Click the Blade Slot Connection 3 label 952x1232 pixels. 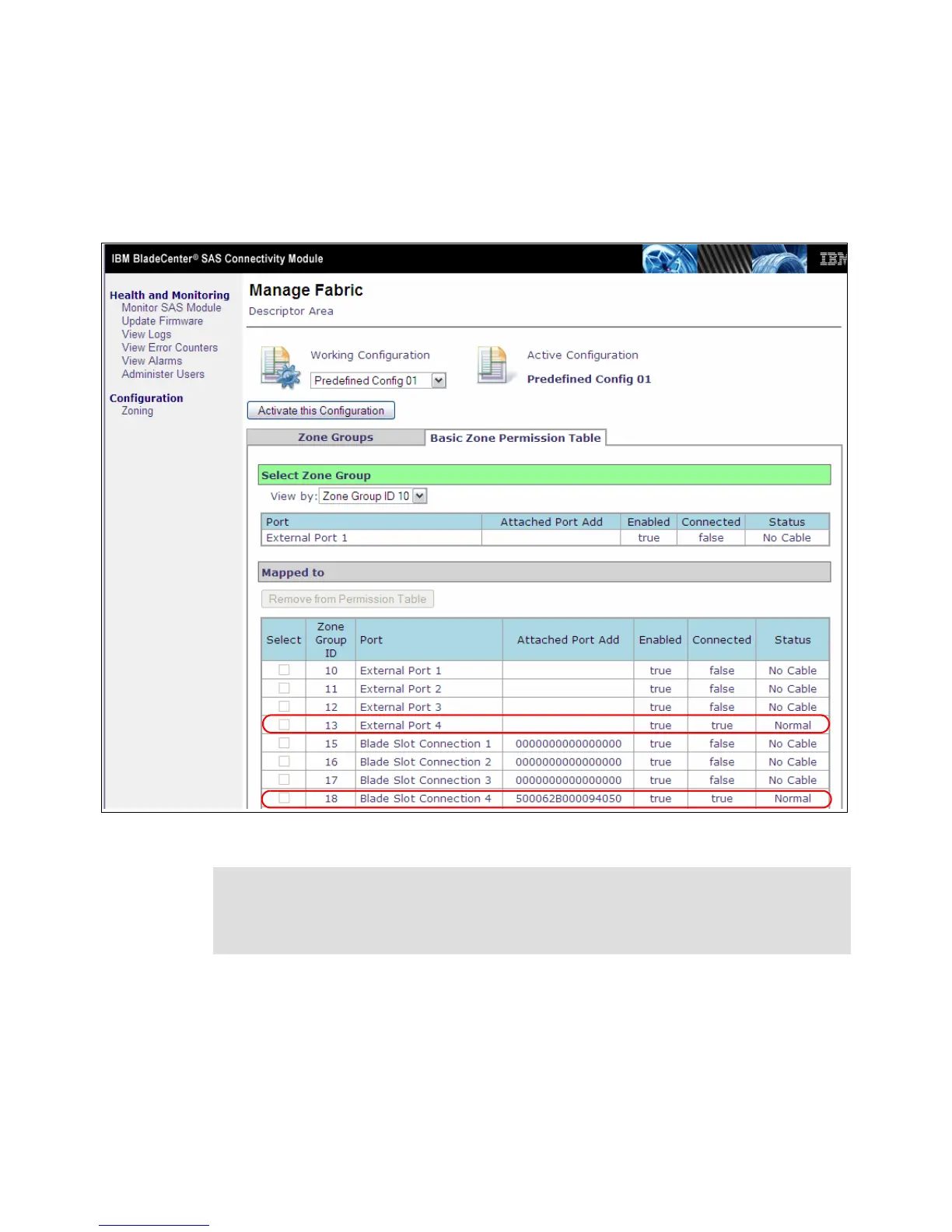tap(425, 780)
